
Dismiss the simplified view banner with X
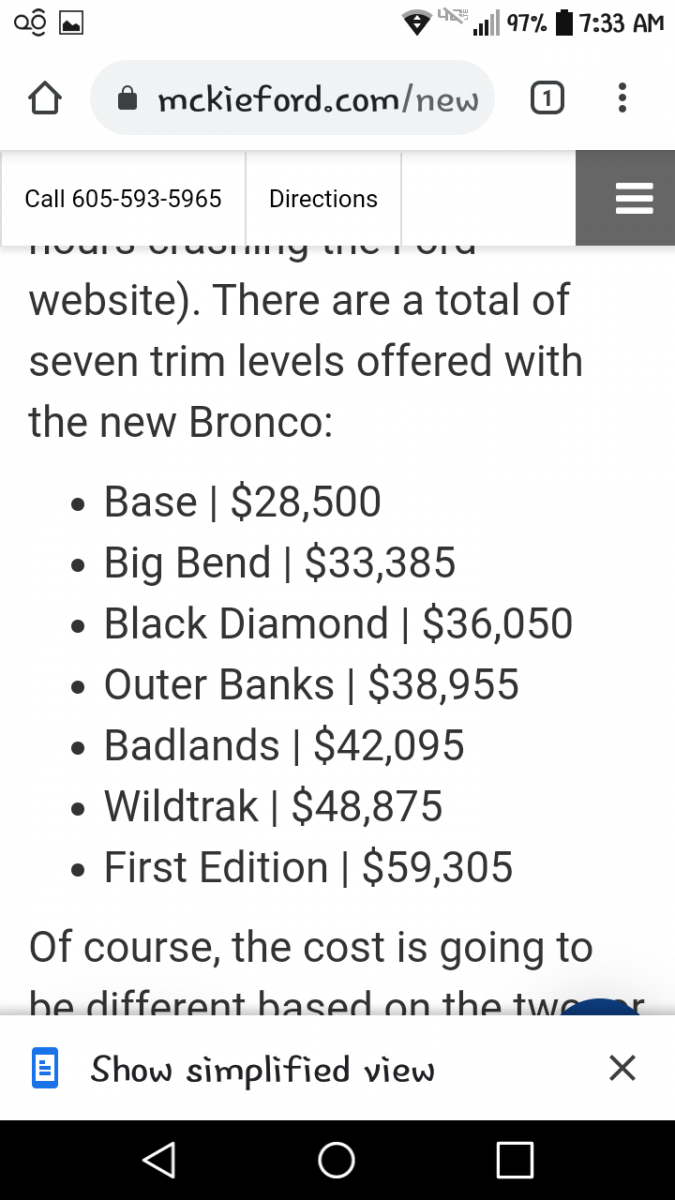(621, 1069)
